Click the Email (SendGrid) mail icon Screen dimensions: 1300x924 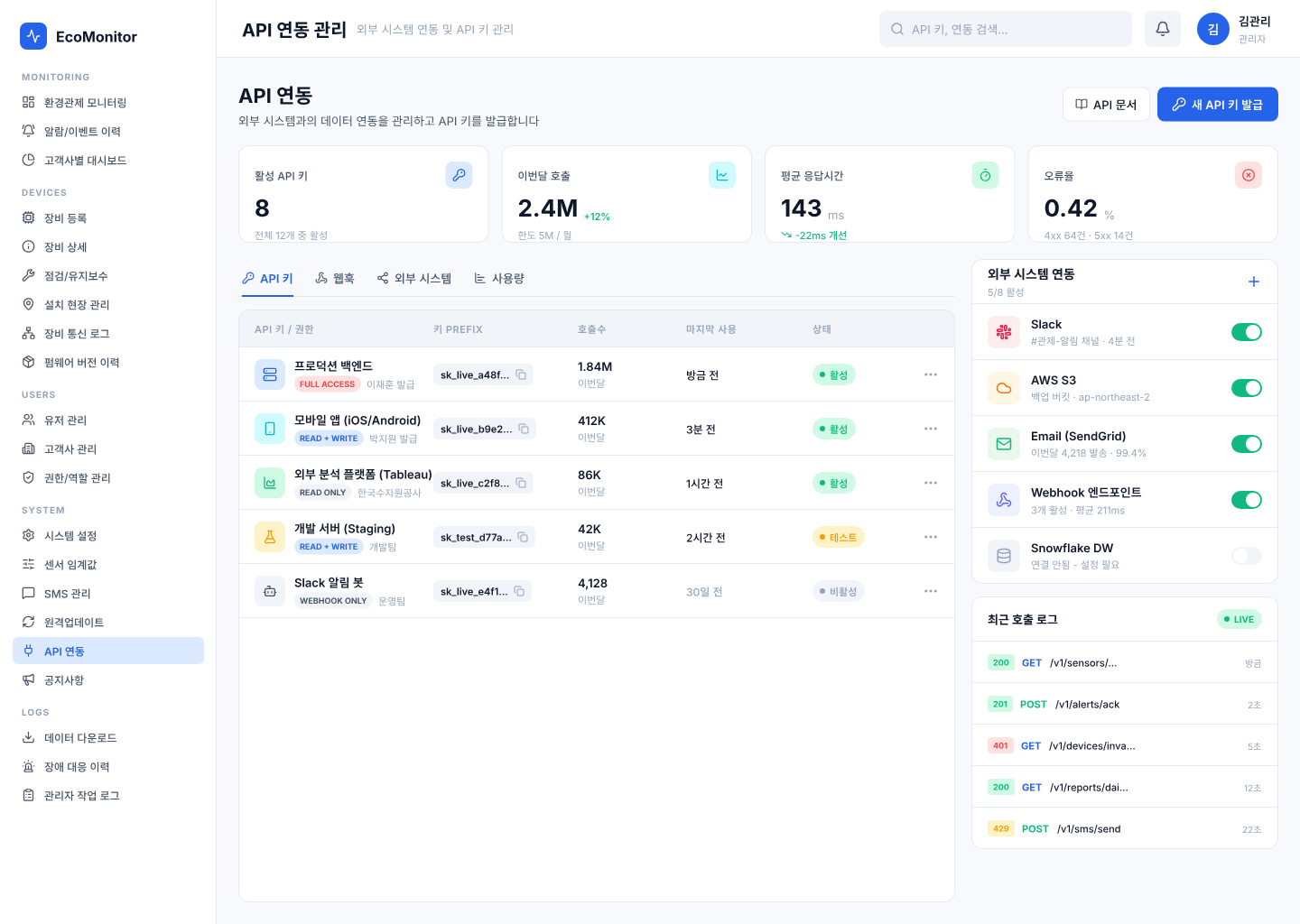1004,444
